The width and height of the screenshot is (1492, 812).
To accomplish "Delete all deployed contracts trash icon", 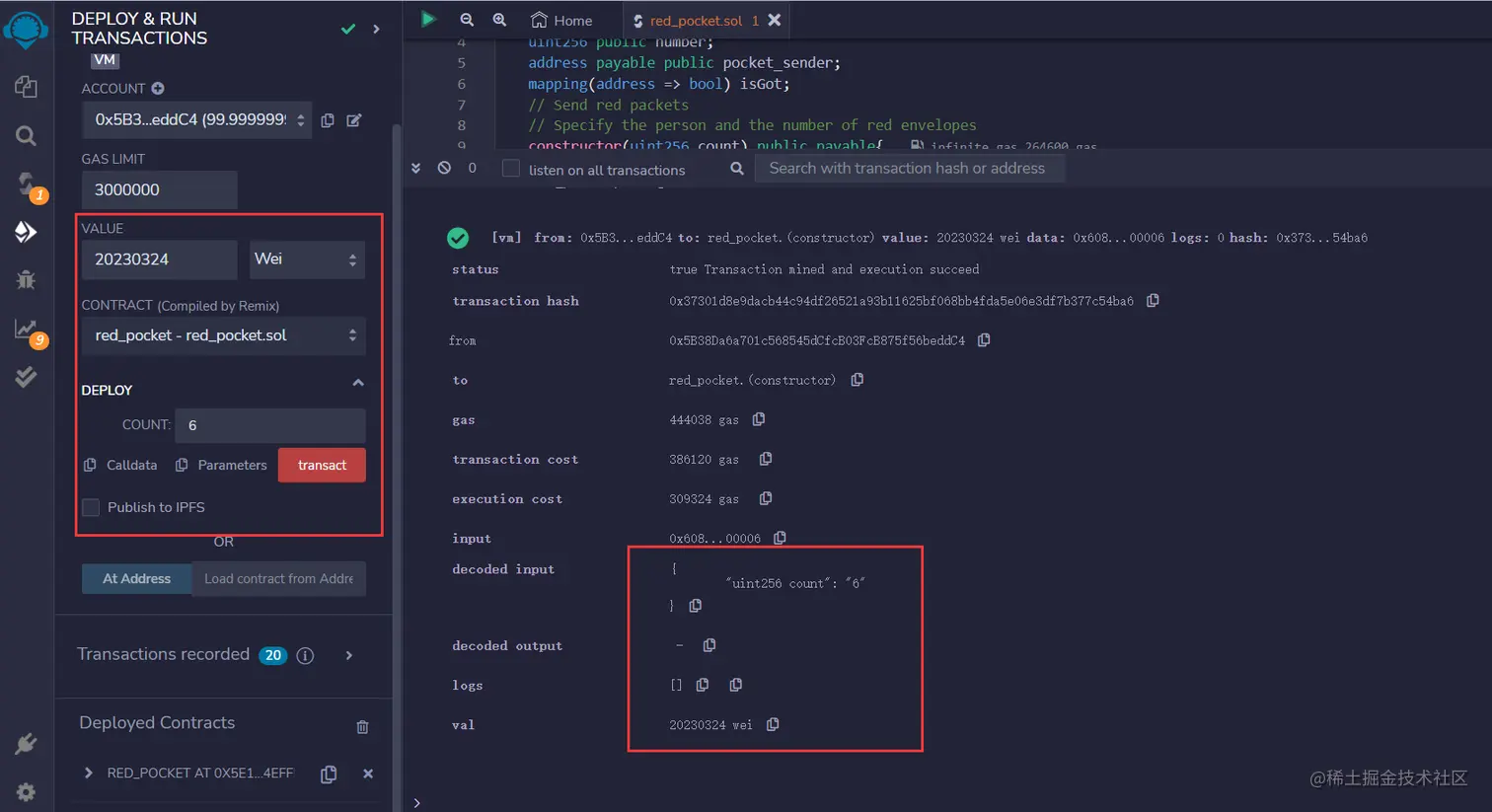I will click(x=362, y=727).
